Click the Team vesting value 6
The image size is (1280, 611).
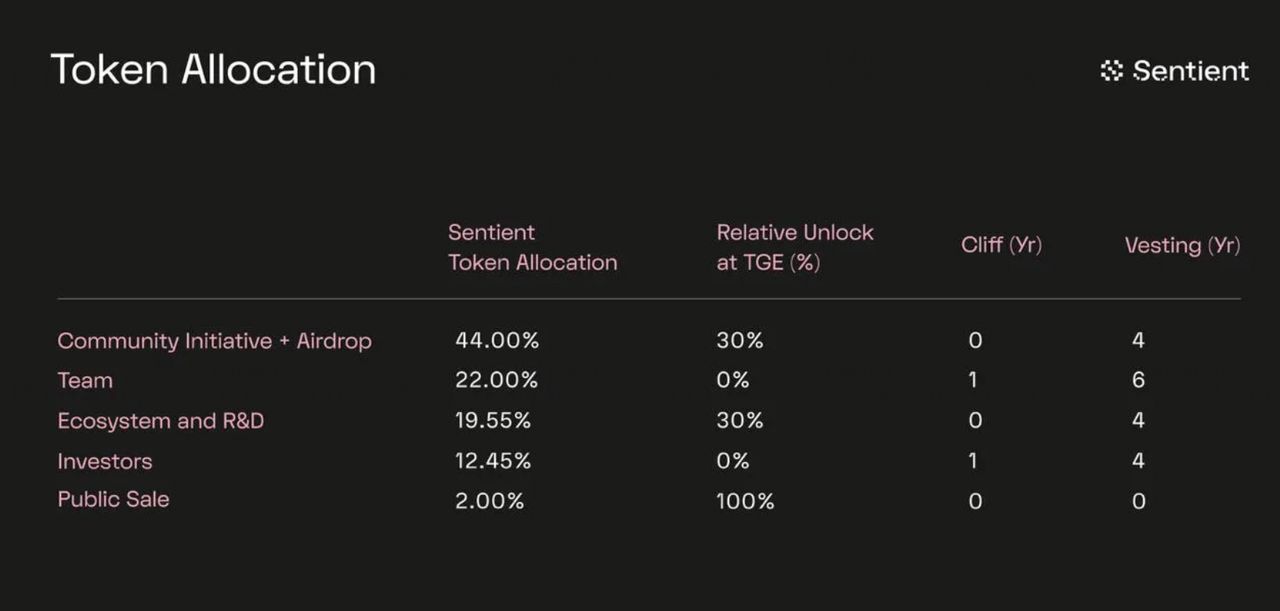(x=1138, y=381)
